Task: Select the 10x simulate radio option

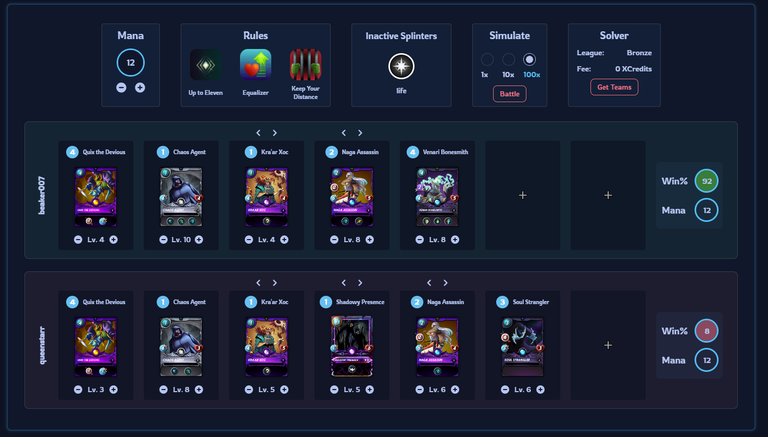Action: pyautogui.click(x=508, y=60)
